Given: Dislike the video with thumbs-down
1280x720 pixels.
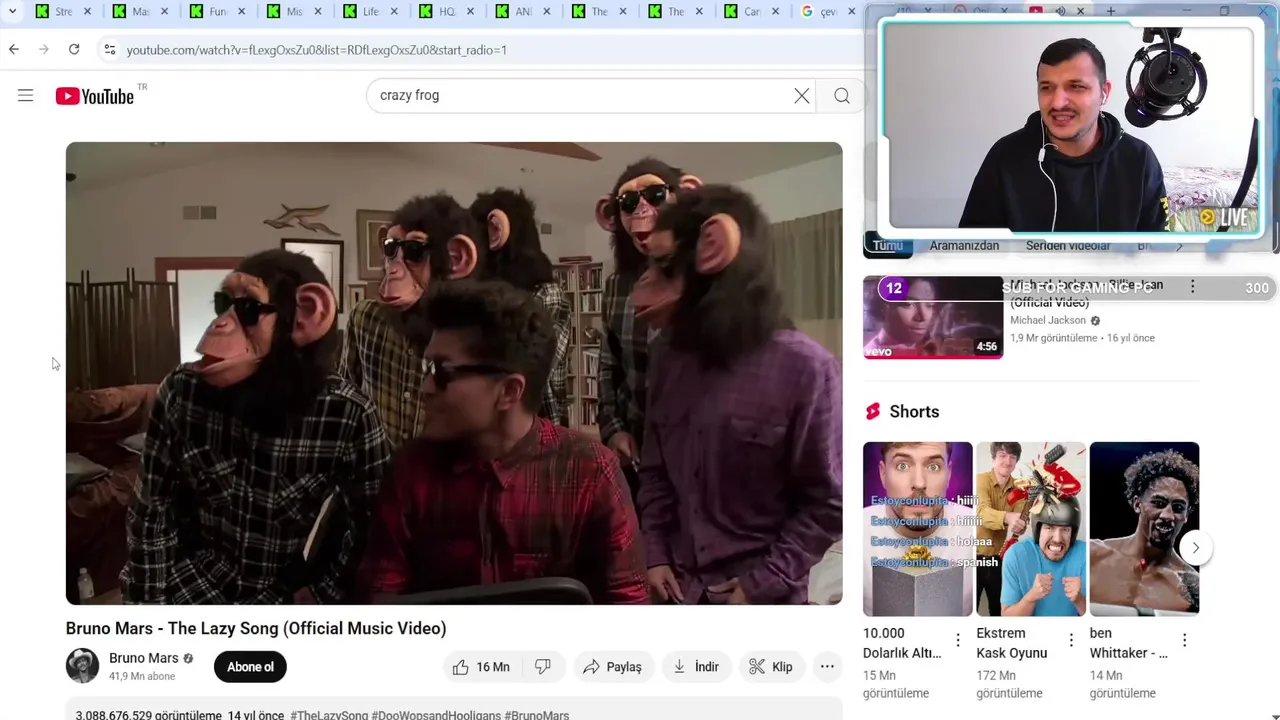Looking at the screenshot, I should pyautogui.click(x=543, y=667).
